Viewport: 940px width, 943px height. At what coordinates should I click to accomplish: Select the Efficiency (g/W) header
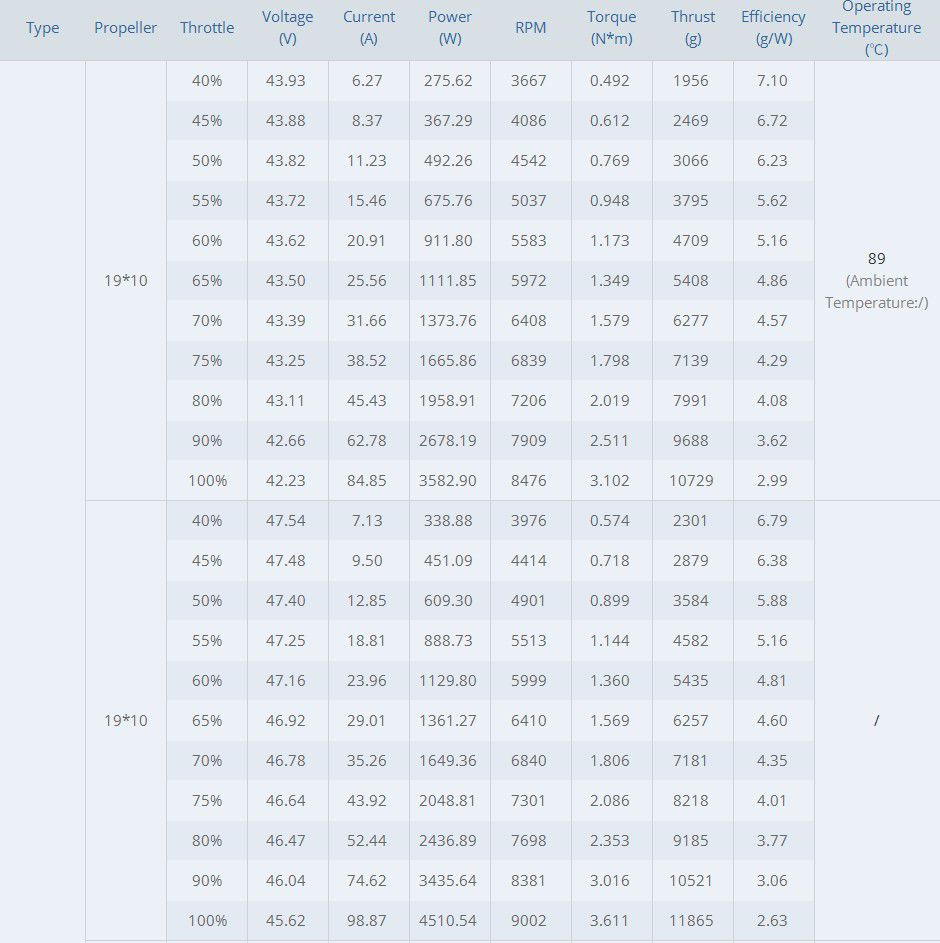pyautogui.click(x=773, y=28)
